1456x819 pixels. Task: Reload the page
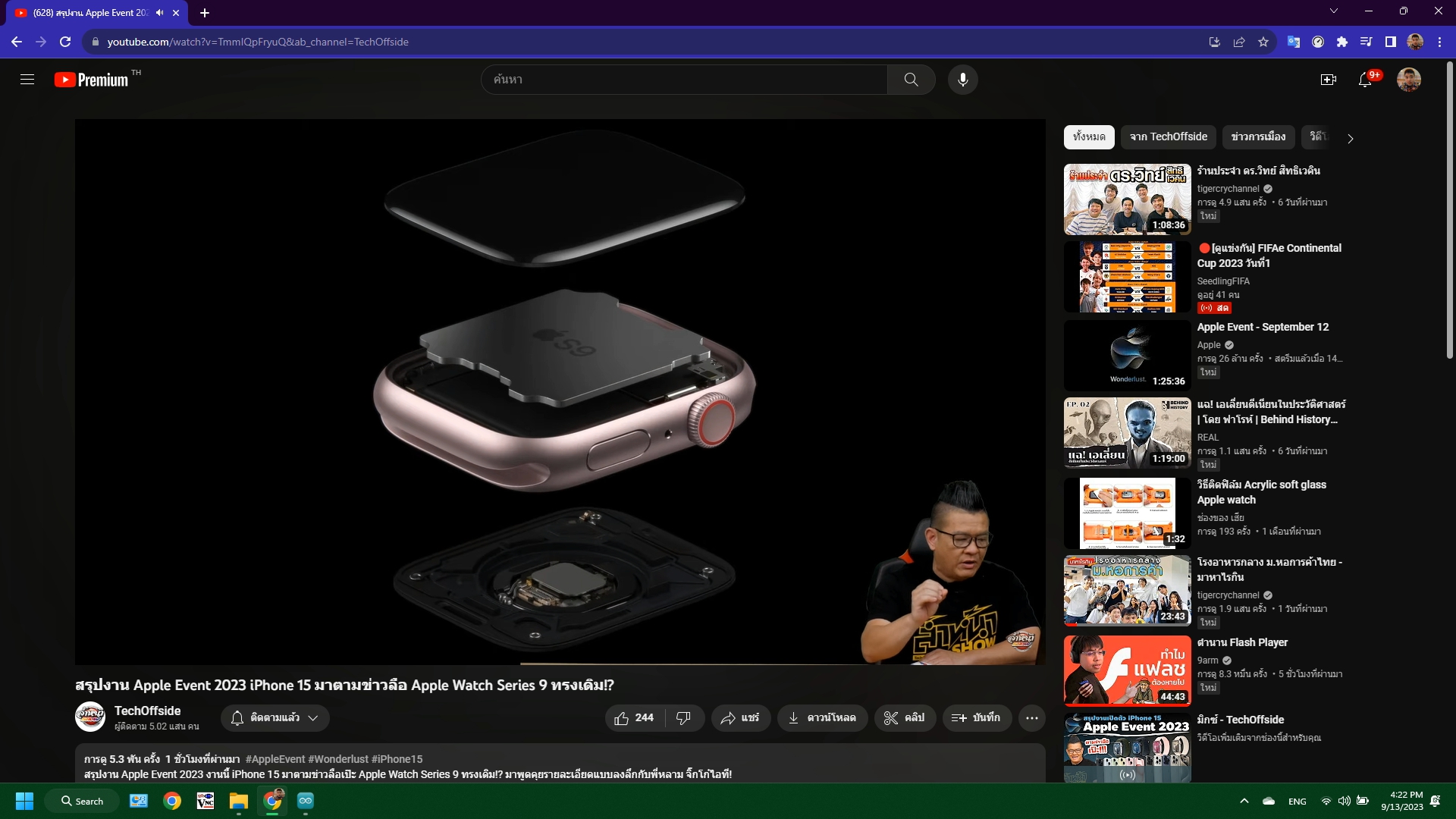(x=65, y=42)
